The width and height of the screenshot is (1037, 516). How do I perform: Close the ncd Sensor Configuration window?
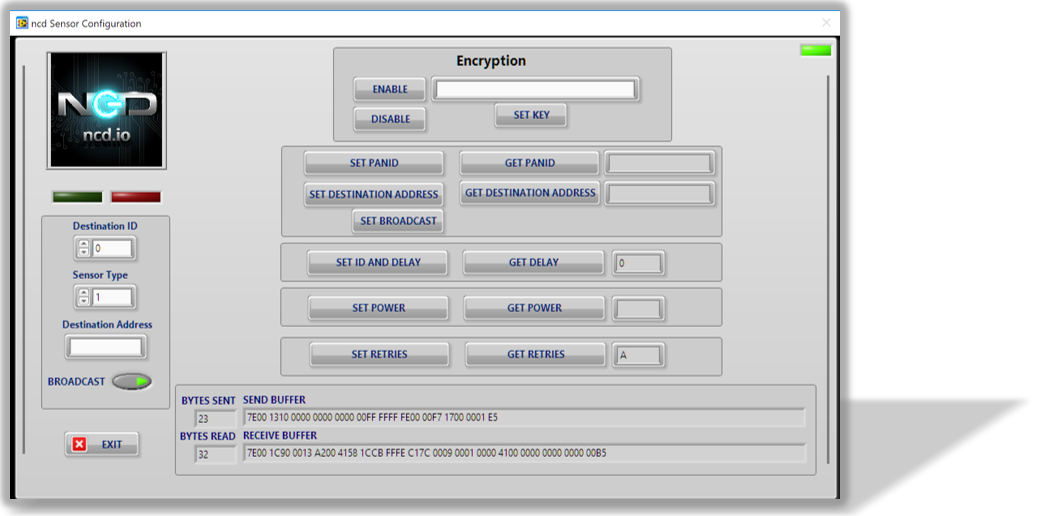[x=826, y=23]
